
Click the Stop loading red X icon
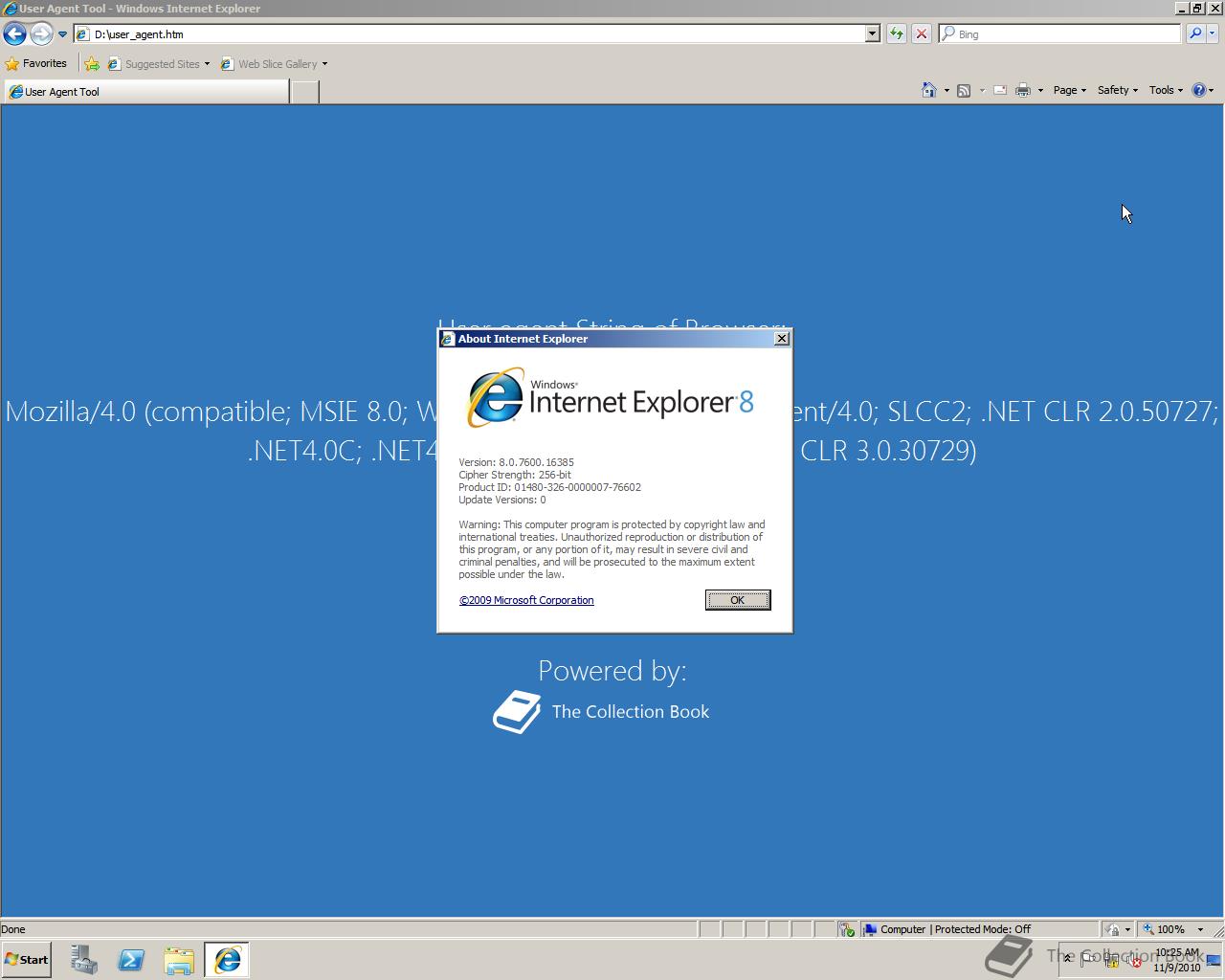click(x=921, y=33)
